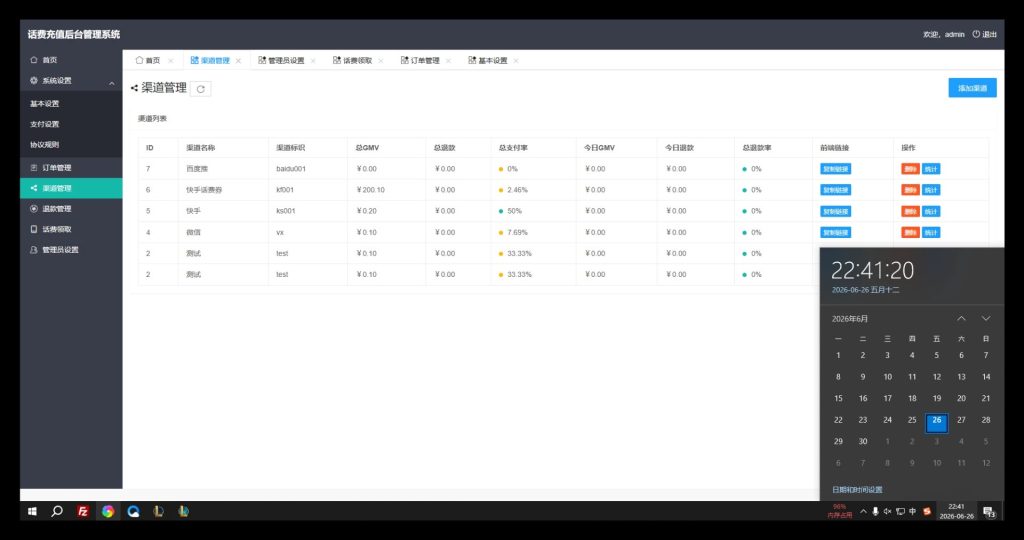The image size is (1024, 540).
Task: Click the 2026年6月 calendar header
Action: 850,319
